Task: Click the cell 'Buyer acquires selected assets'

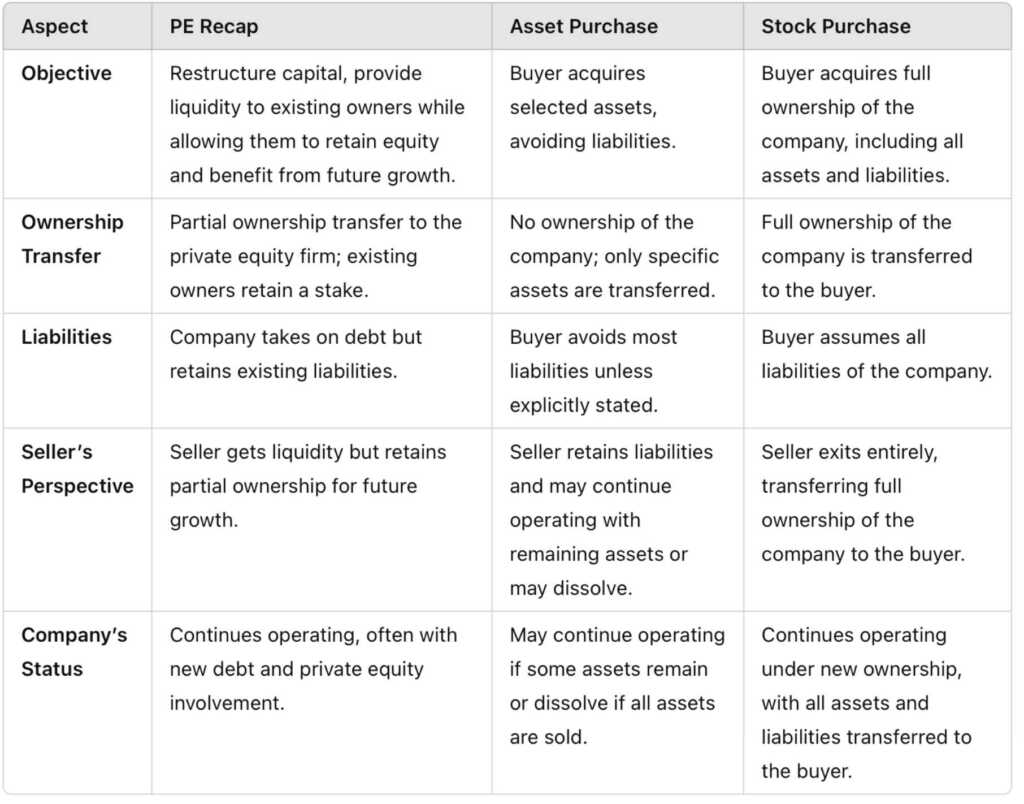Action: [592, 107]
